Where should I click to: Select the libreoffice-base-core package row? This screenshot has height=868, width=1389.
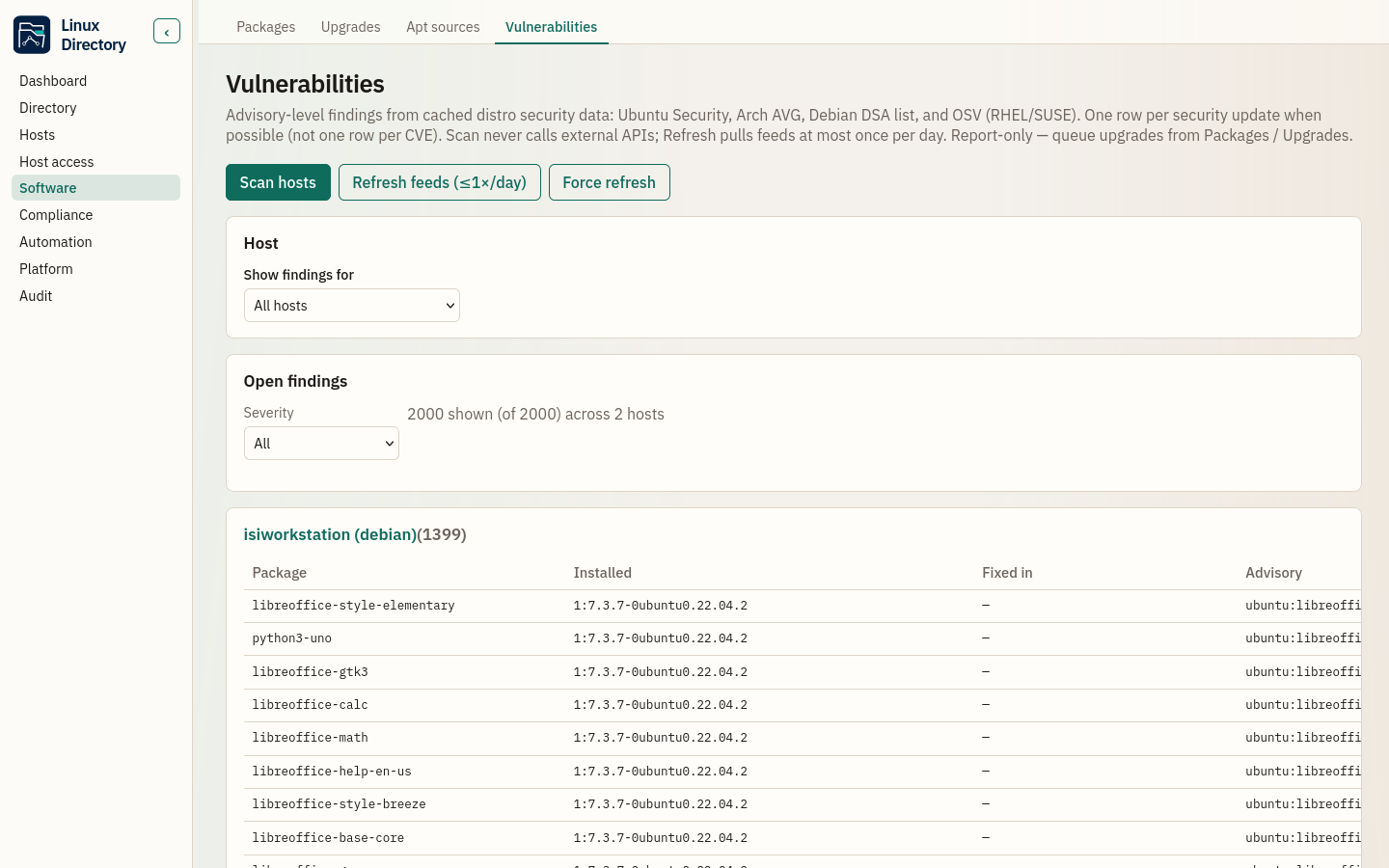tap(803, 838)
